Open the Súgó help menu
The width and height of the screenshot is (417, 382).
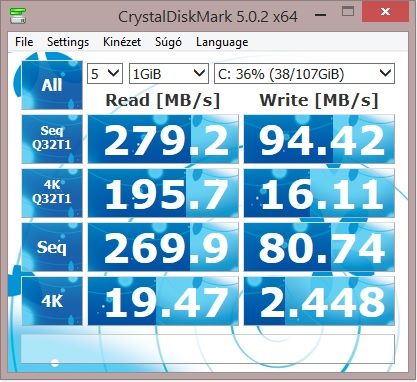tap(168, 42)
